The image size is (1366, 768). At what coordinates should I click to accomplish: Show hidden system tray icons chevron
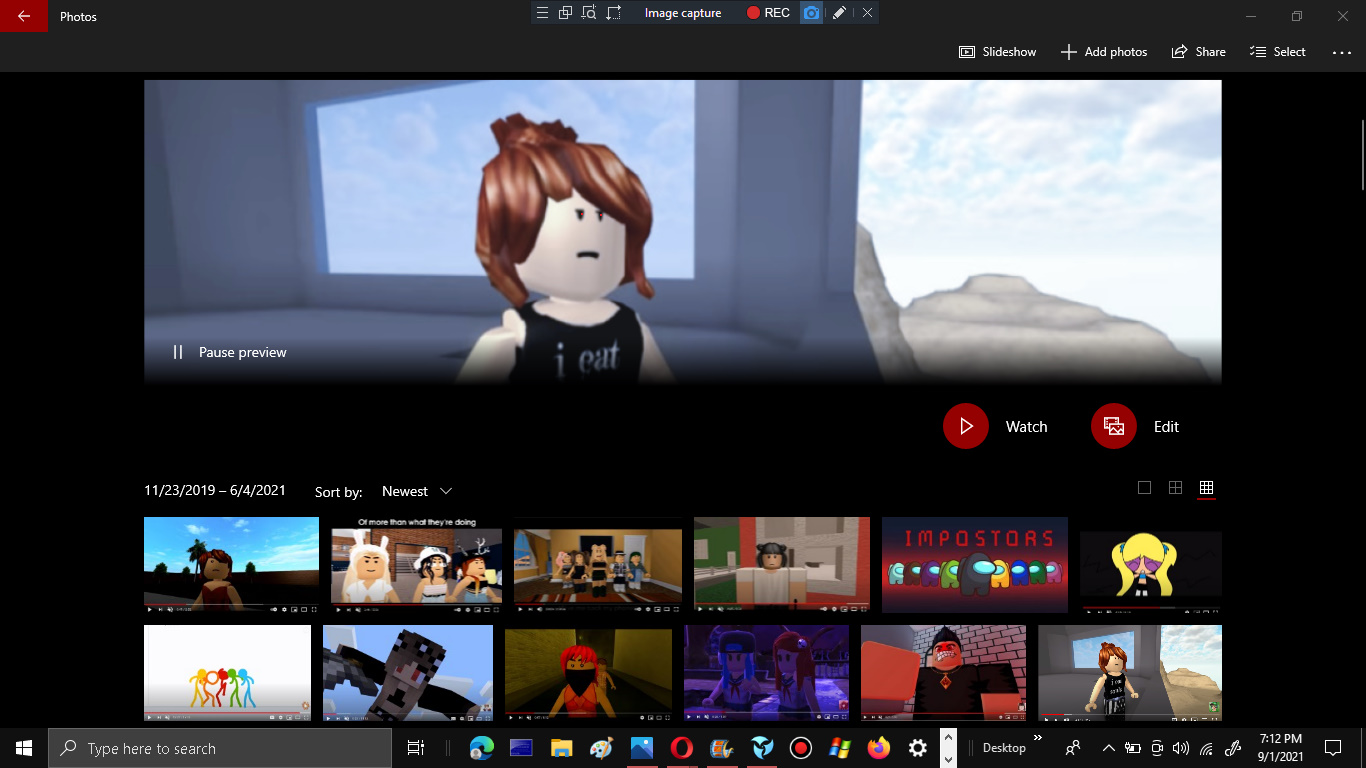point(1108,748)
